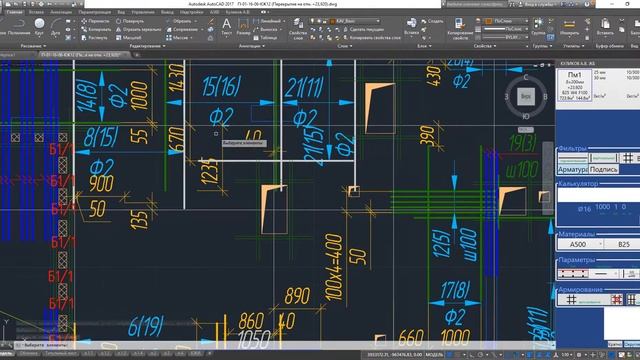Image resolution: width=640 pixels, height=360 pixels.
Task: Open the Вывод ribbon tab
Action: [x=167, y=12]
